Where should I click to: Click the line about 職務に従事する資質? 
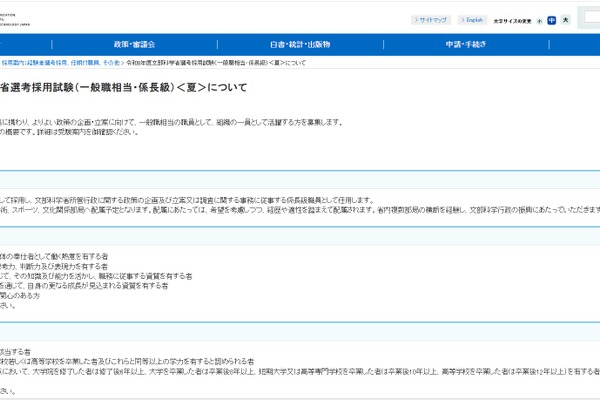coord(96,276)
